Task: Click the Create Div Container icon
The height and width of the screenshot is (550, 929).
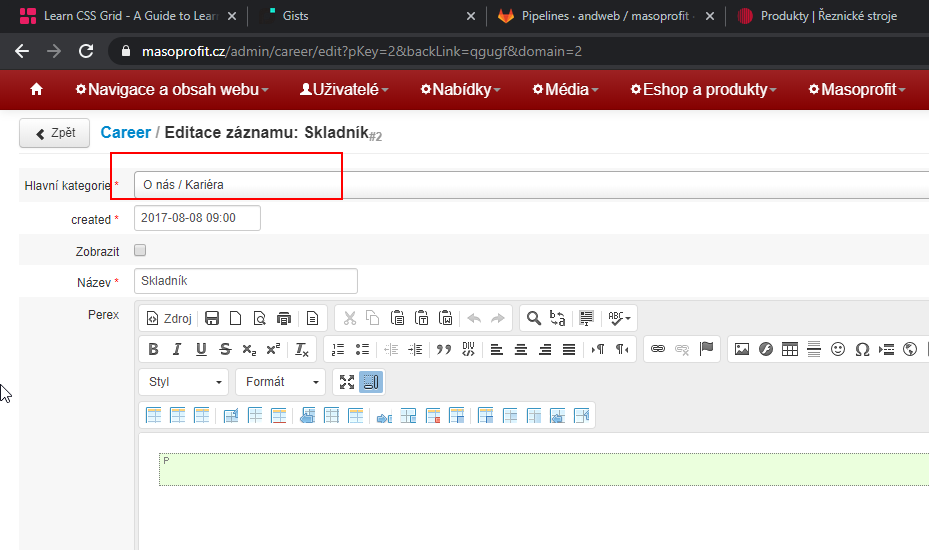Action: pyautogui.click(x=468, y=349)
